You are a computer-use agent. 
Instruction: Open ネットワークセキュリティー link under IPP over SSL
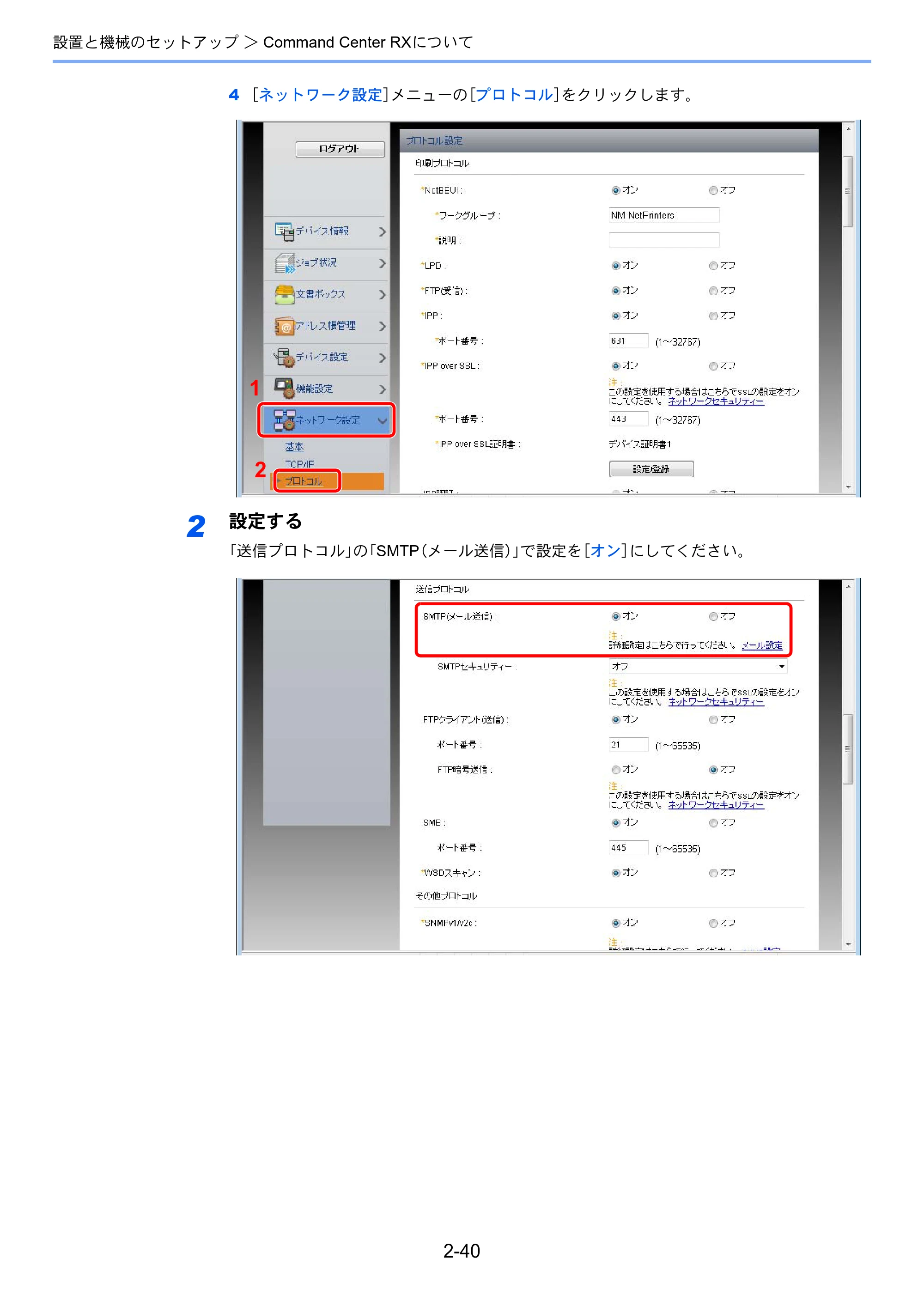pyautogui.click(x=716, y=401)
